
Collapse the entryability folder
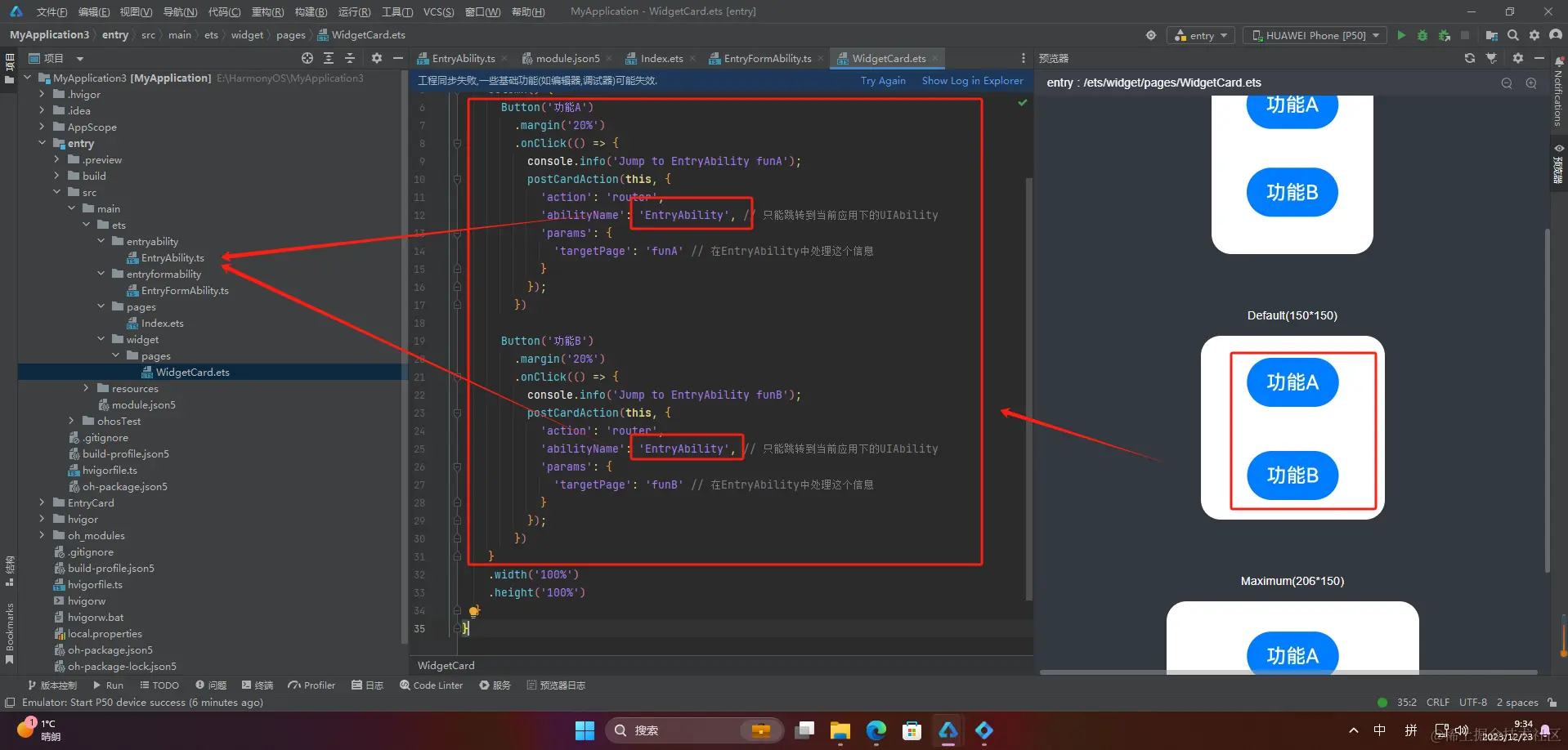(101, 241)
